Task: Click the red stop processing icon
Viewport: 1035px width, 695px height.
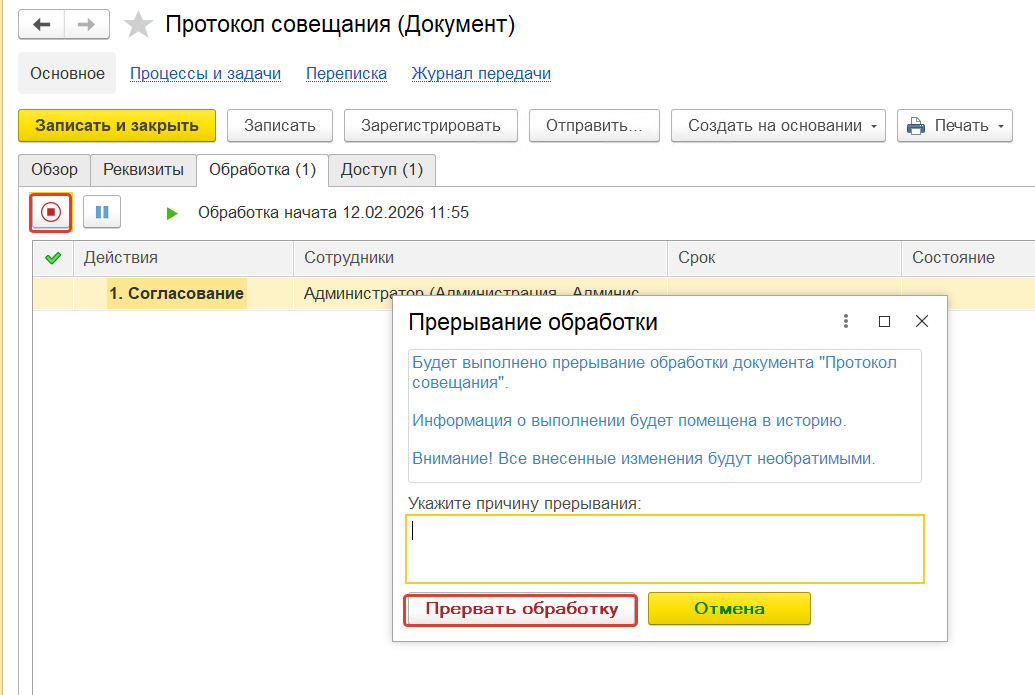Action: [51, 212]
